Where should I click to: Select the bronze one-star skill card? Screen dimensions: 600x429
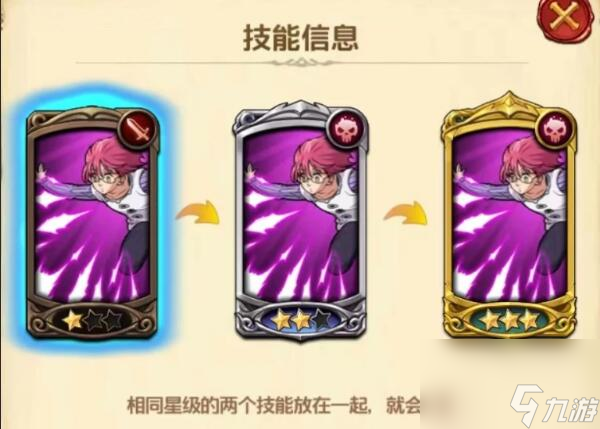(92, 223)
